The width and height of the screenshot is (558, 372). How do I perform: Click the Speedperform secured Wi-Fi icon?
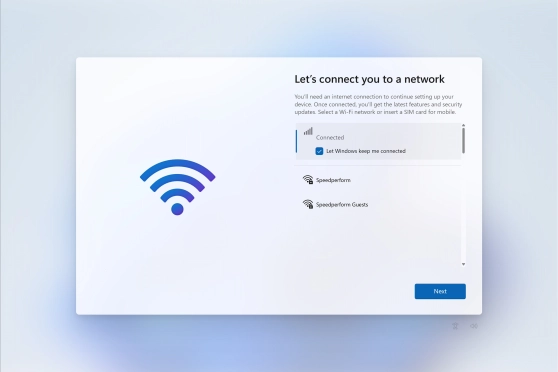[x=308, y=179]
